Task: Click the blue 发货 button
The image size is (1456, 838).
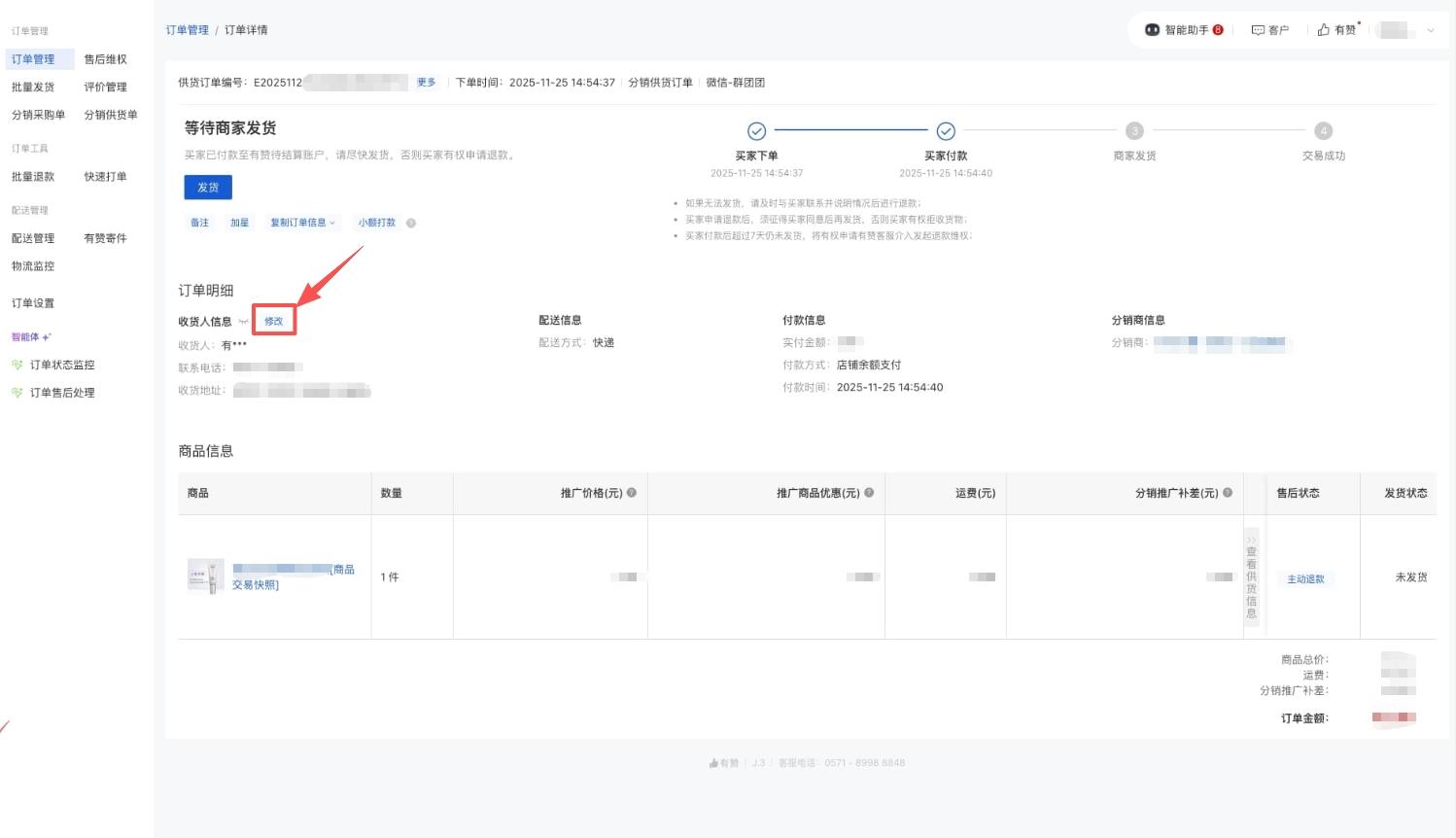Action: click(208, 188)
